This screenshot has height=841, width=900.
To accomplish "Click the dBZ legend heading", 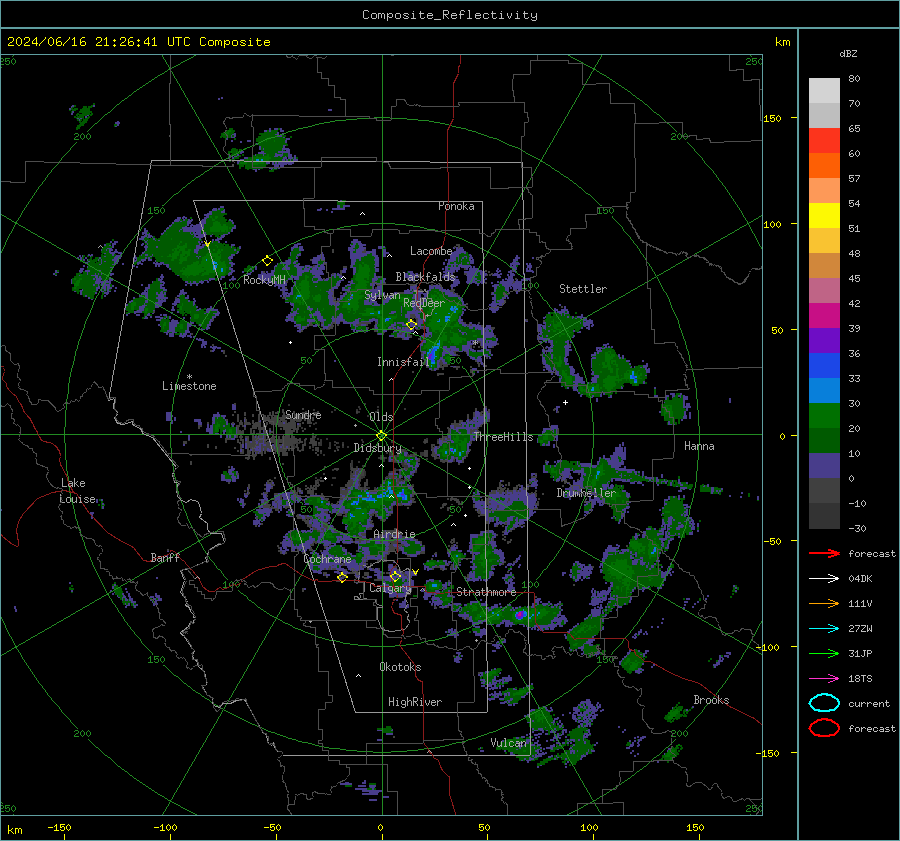I will [x=848, y=54].
